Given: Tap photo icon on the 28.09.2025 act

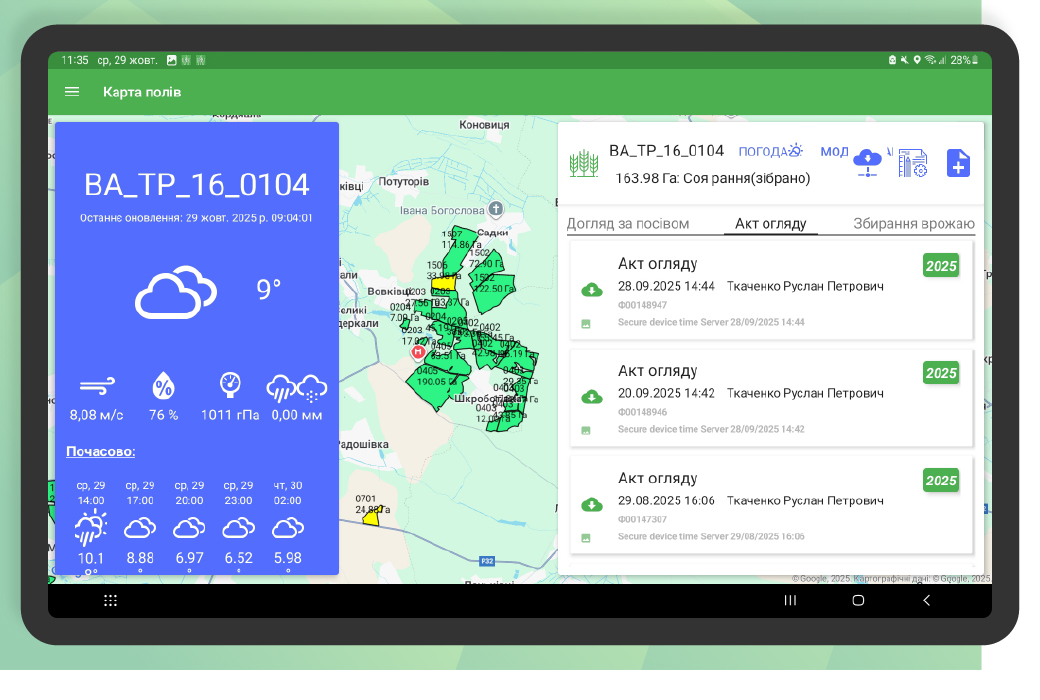Looking at the screenshot, I should [586, 324].
